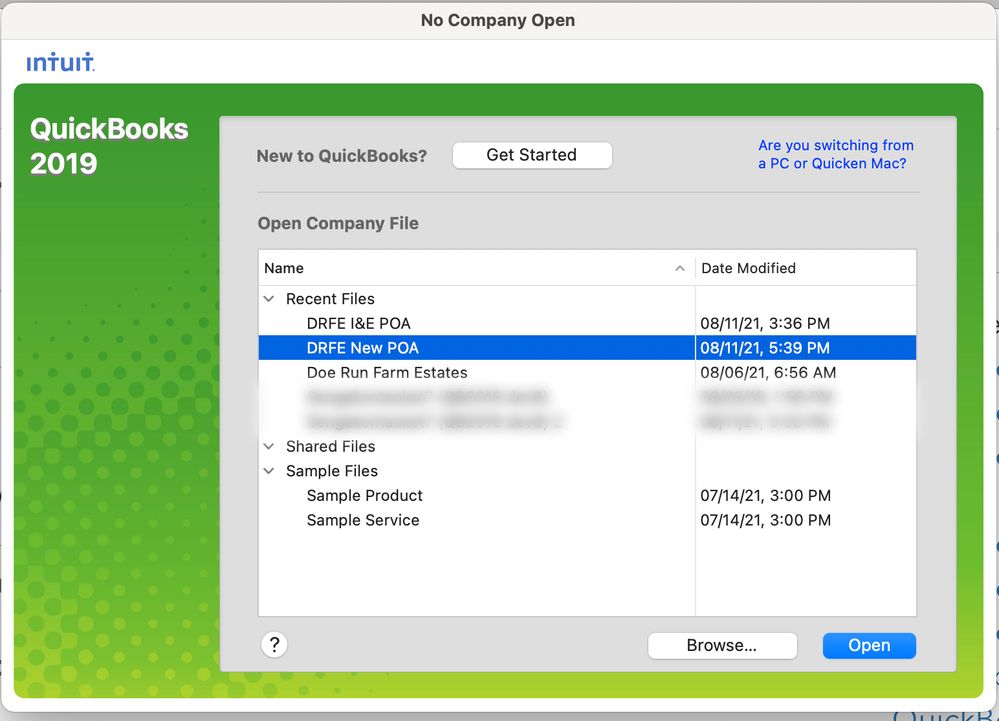The width and height of the screenshot is (999, 721).
Task: Click the QuickBooks 2019 logo text
Action: [109, 146]
